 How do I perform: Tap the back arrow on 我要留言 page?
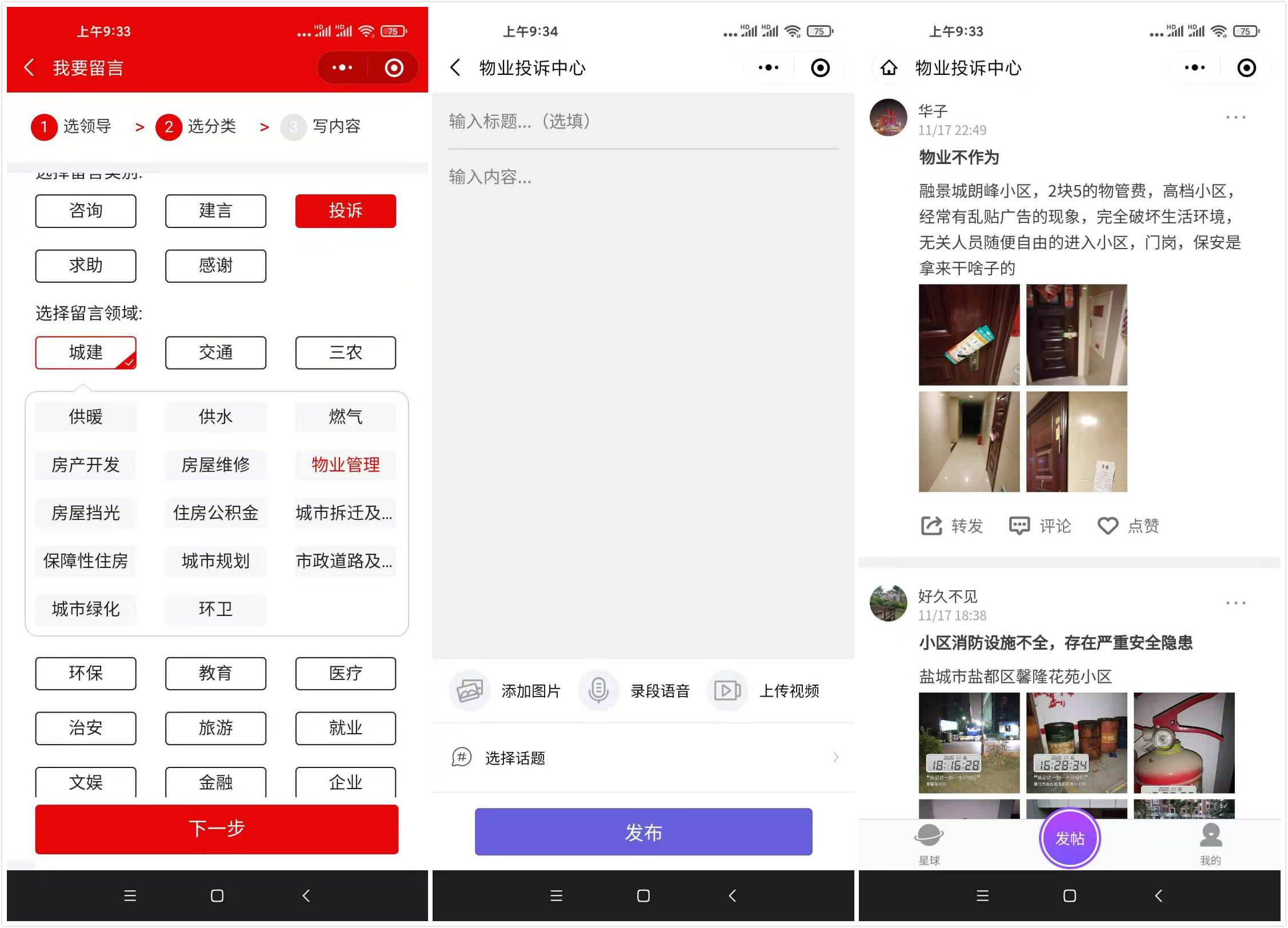(x=29, y=67)
